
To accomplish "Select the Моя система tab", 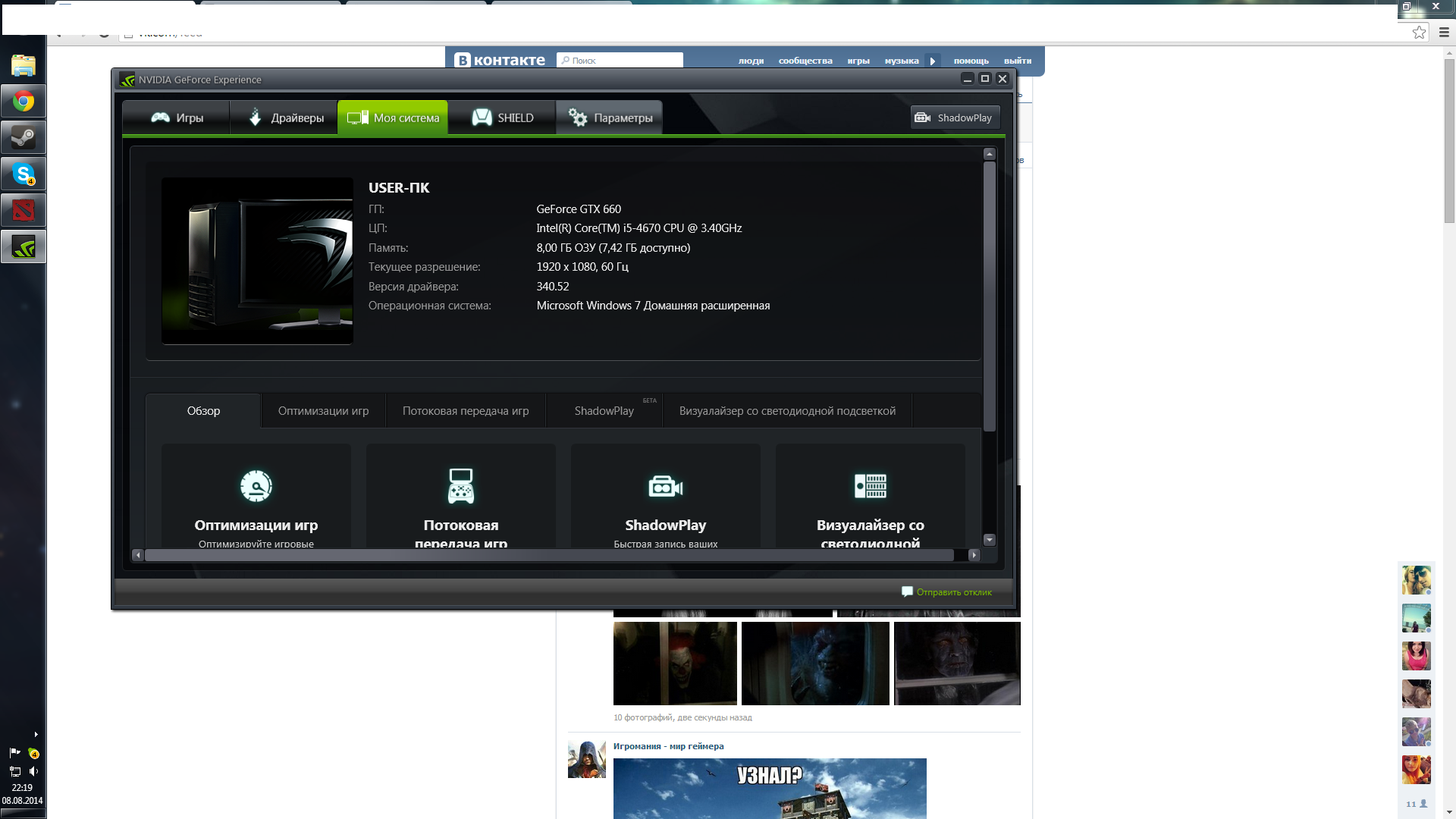I will coord(393,118).
